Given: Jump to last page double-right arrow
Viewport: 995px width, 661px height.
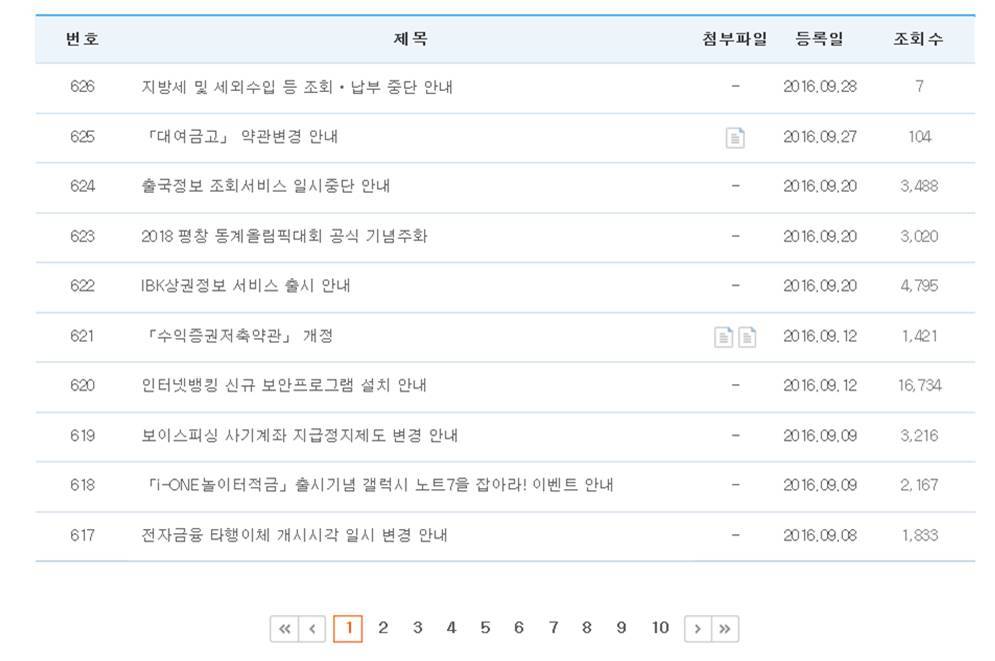Looking at the screenshot, I should (725, 629).
